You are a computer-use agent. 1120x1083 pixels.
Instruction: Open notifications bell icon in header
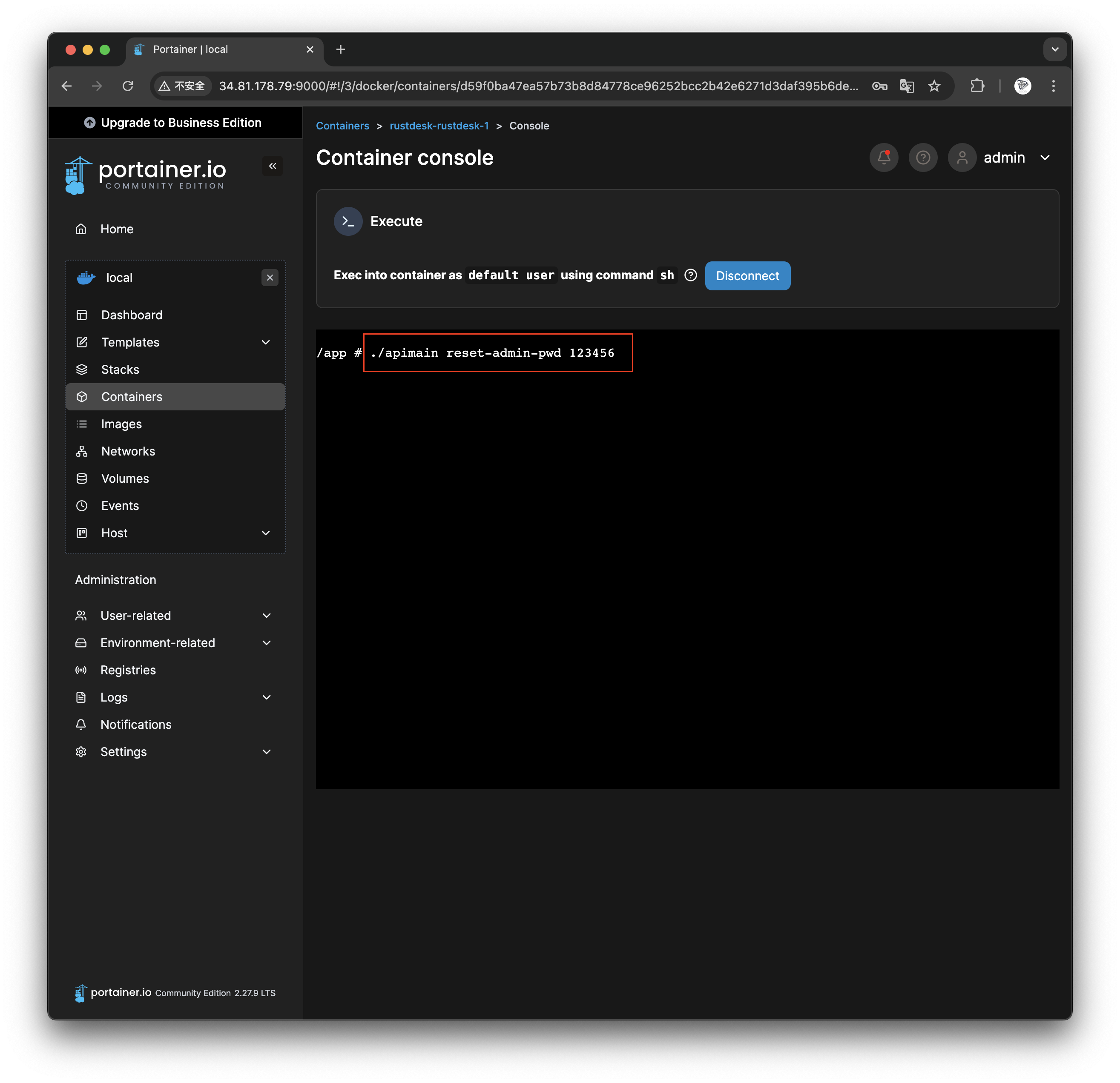883,157
